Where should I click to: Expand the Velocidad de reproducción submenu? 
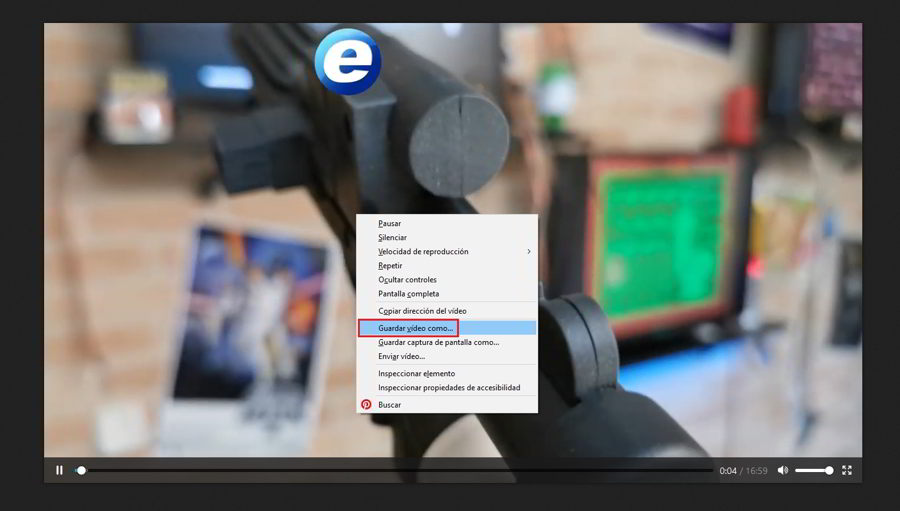[x=423, y=251]
